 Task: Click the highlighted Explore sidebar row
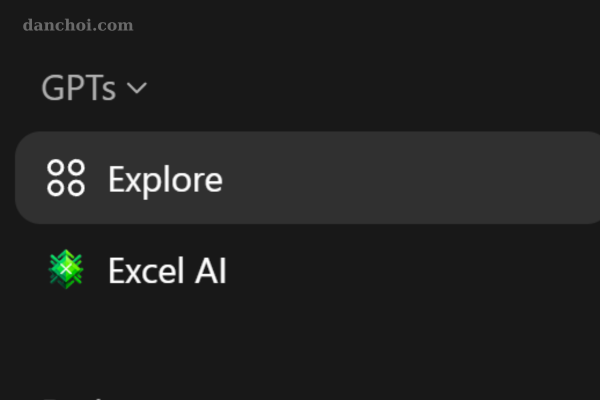(300, 178)
